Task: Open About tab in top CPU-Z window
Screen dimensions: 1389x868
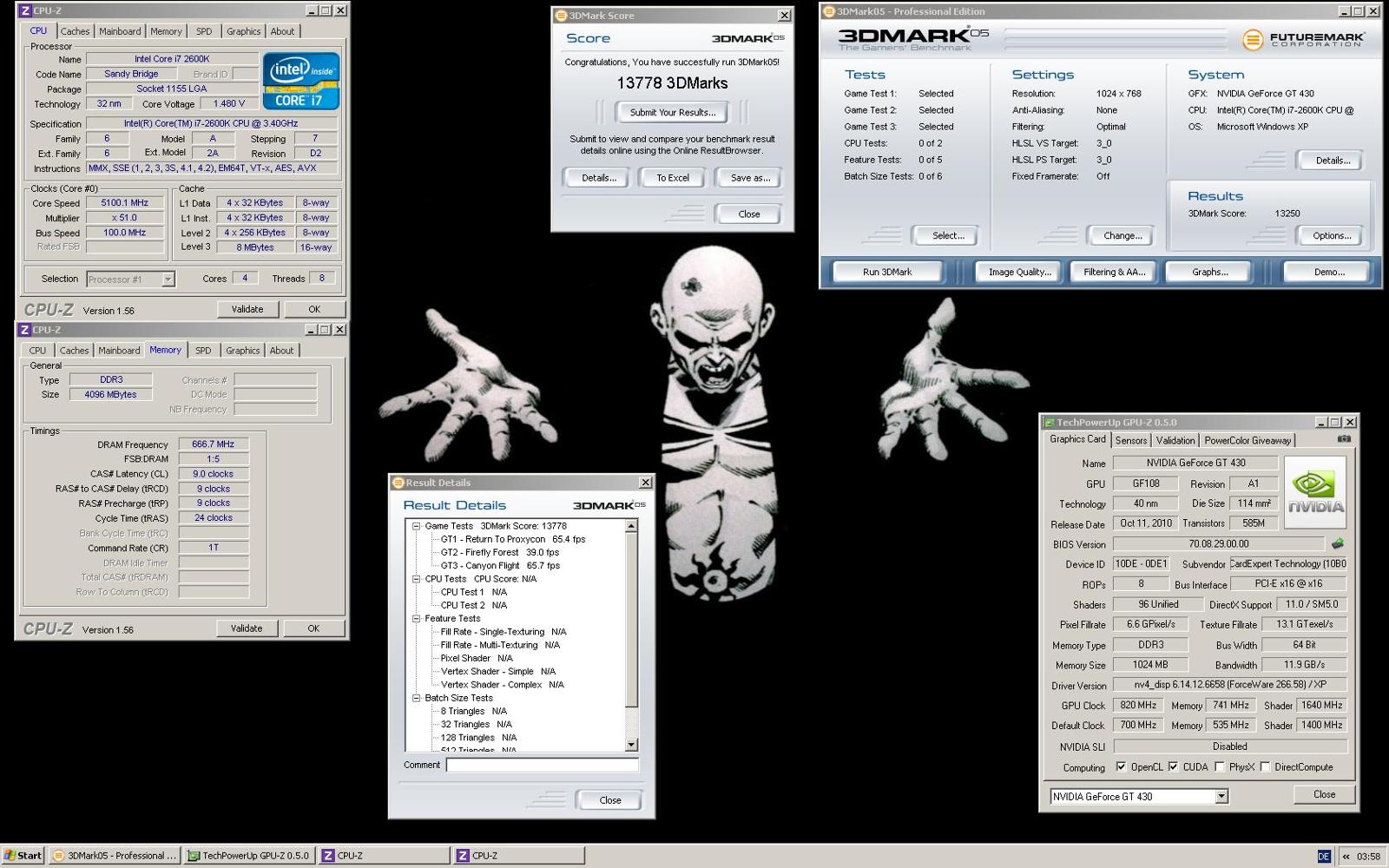Action: click(282, 31)
